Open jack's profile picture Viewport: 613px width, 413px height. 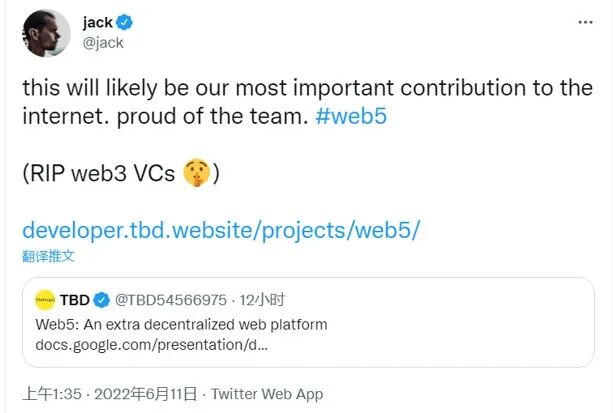coord(46,33)
